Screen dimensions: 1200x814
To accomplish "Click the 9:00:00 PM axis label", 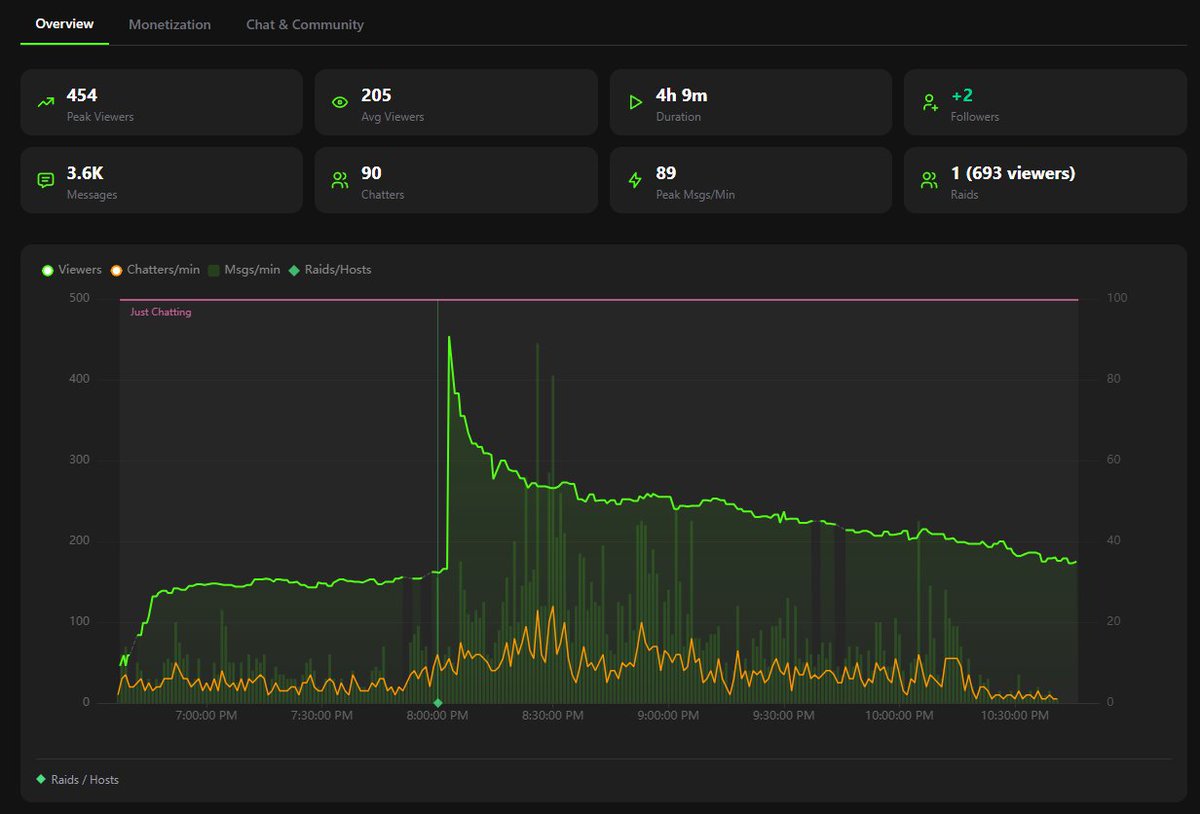I will 667,716.
